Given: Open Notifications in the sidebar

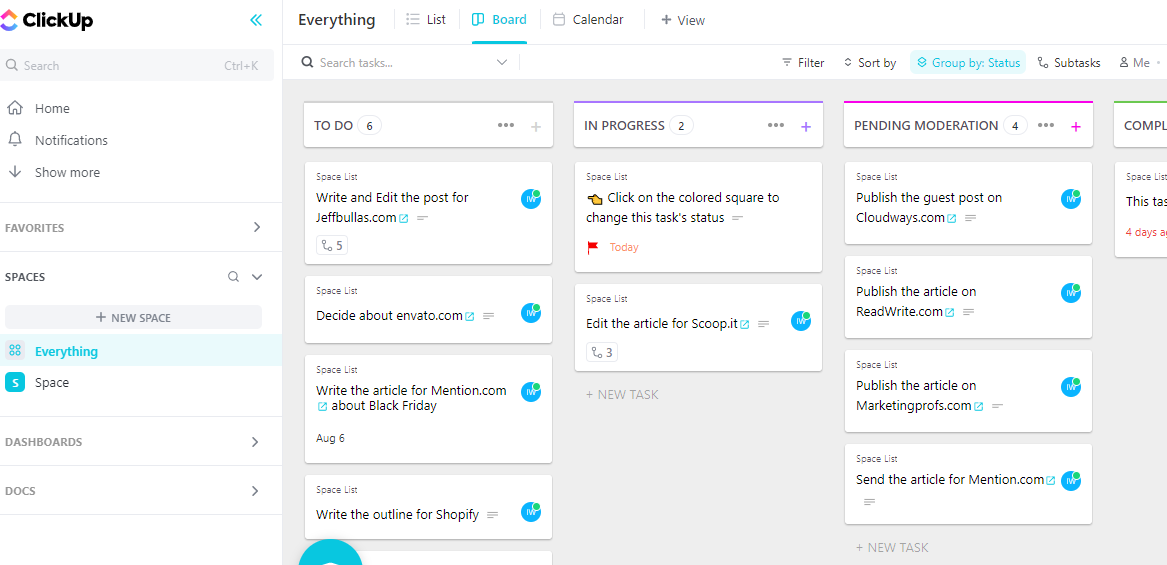Looking at the screenshot, I should coord(71,141).
